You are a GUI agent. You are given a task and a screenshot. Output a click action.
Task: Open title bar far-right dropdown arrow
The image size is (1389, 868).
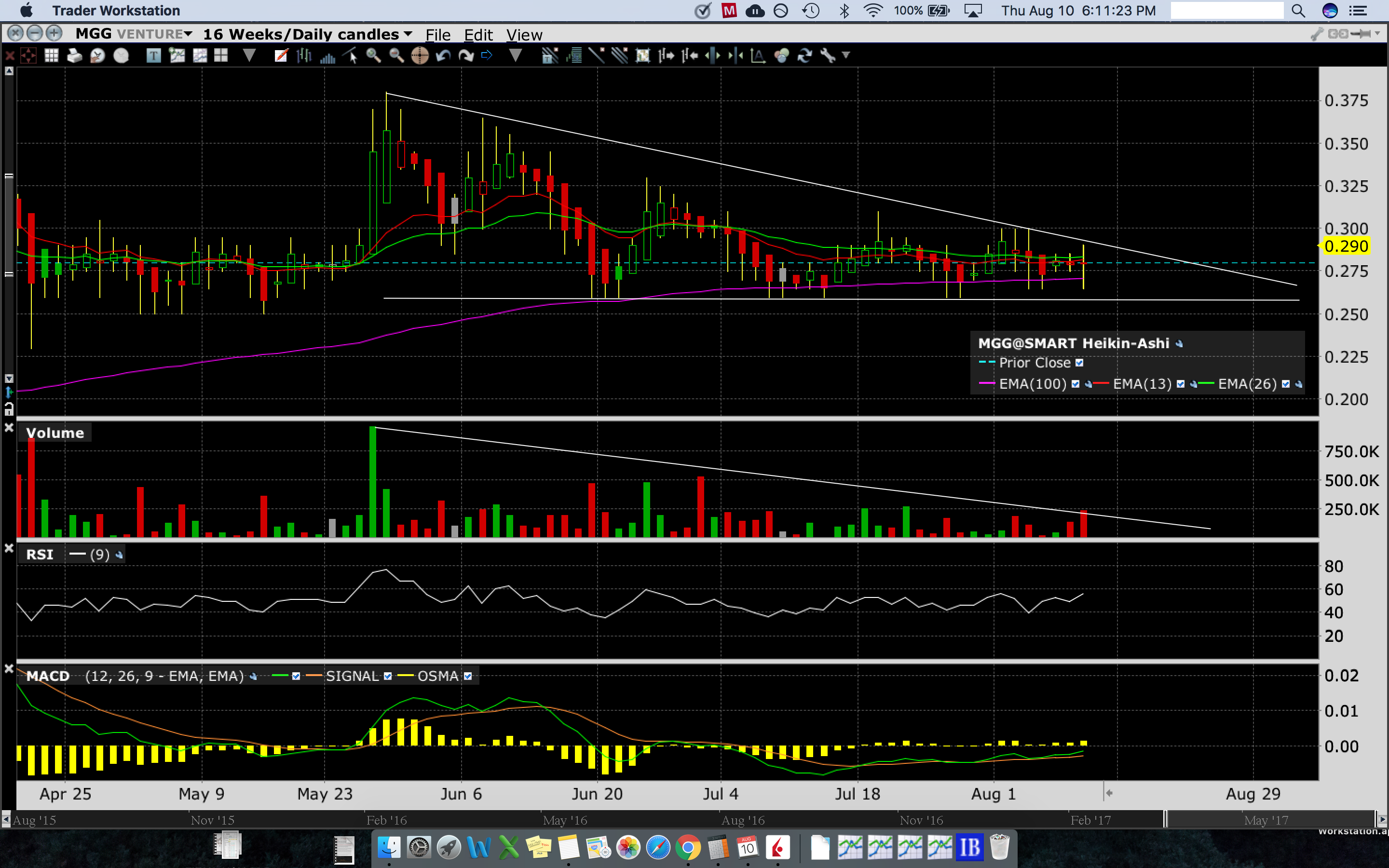(x=1377, y=34)
